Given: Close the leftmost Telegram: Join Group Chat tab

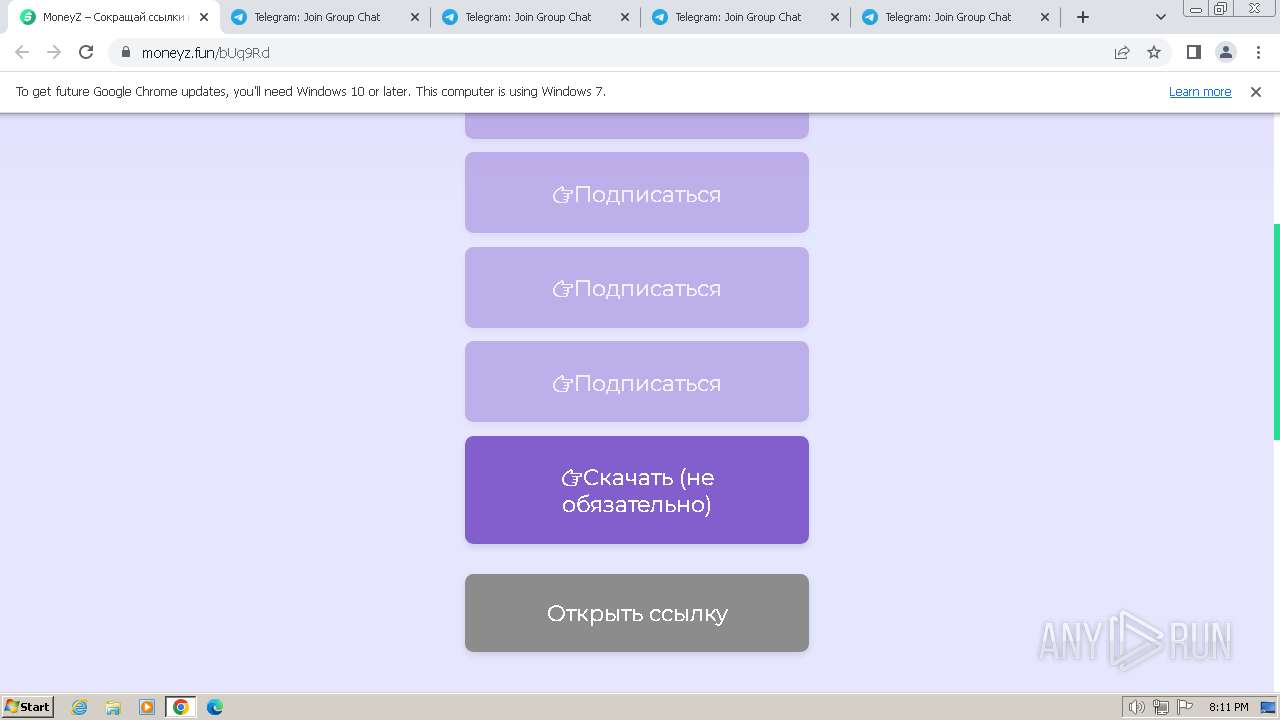Looking at the screenshot, I should point(415,17).
